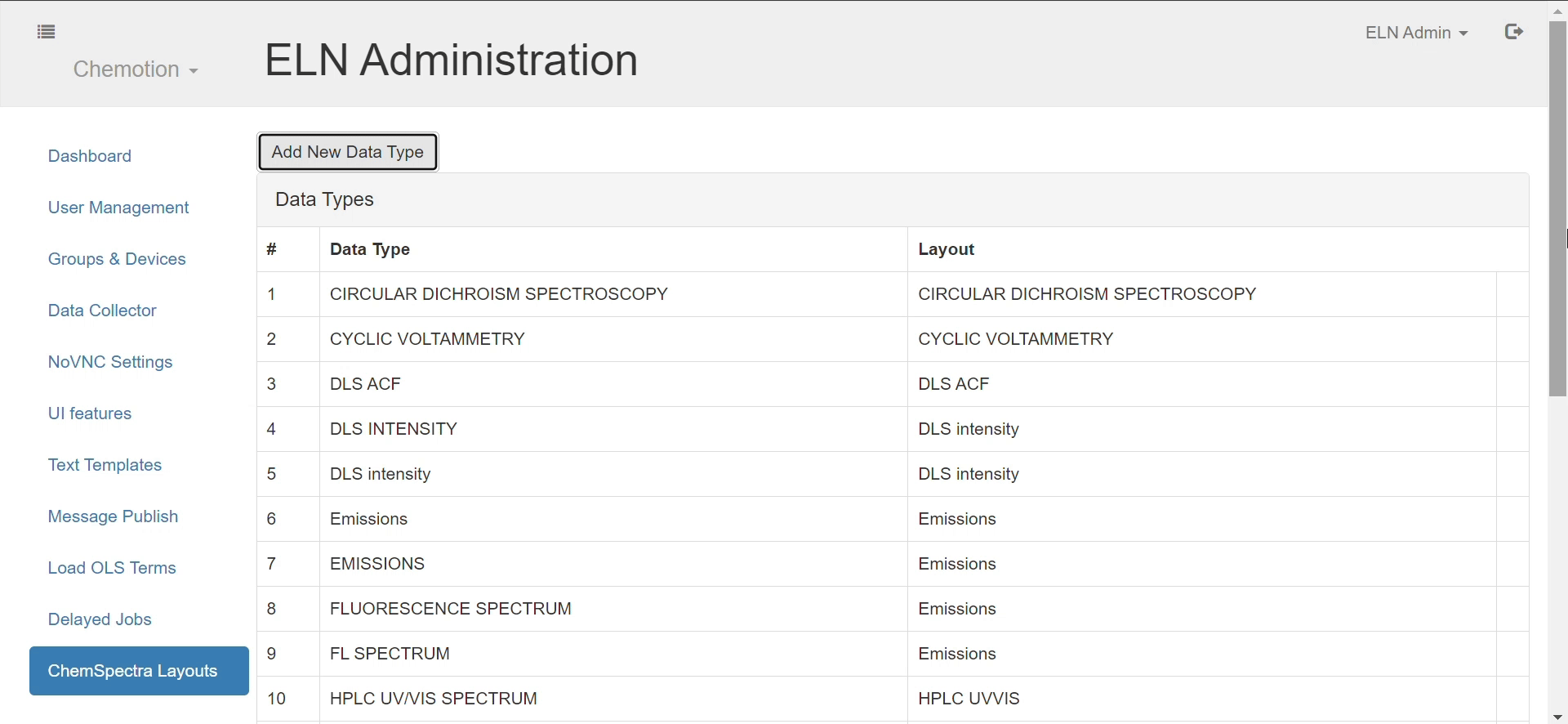Select the CYCLIC VOLTAMMETRY data type row
1568x724 pixels.
tap(427, 339)
